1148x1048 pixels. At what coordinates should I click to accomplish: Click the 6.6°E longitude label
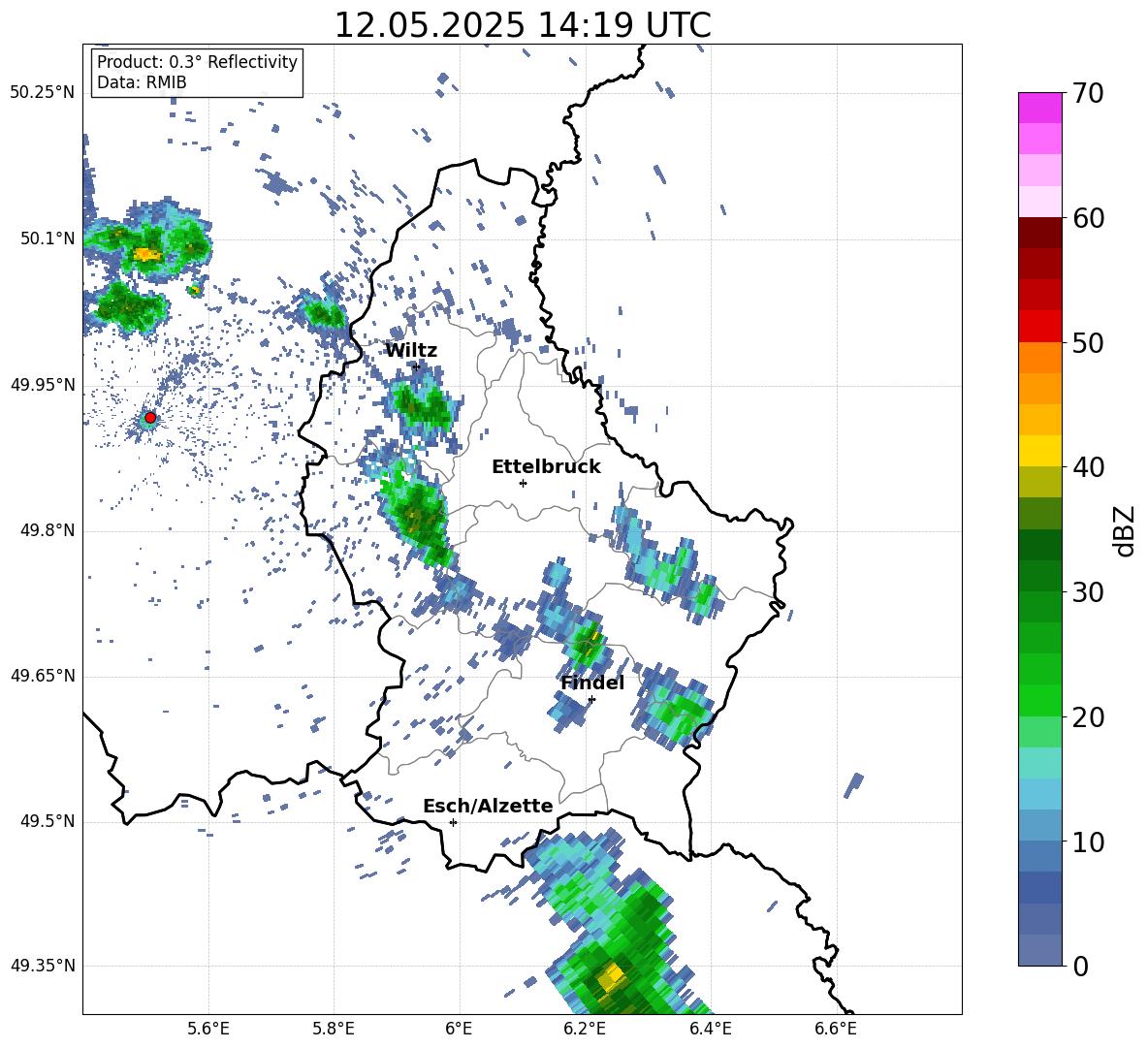point(836,1029)
